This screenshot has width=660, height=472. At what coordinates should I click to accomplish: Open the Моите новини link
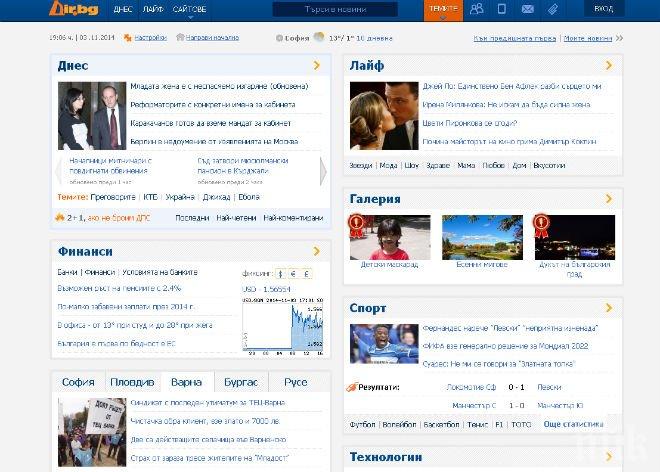[588, 38]
